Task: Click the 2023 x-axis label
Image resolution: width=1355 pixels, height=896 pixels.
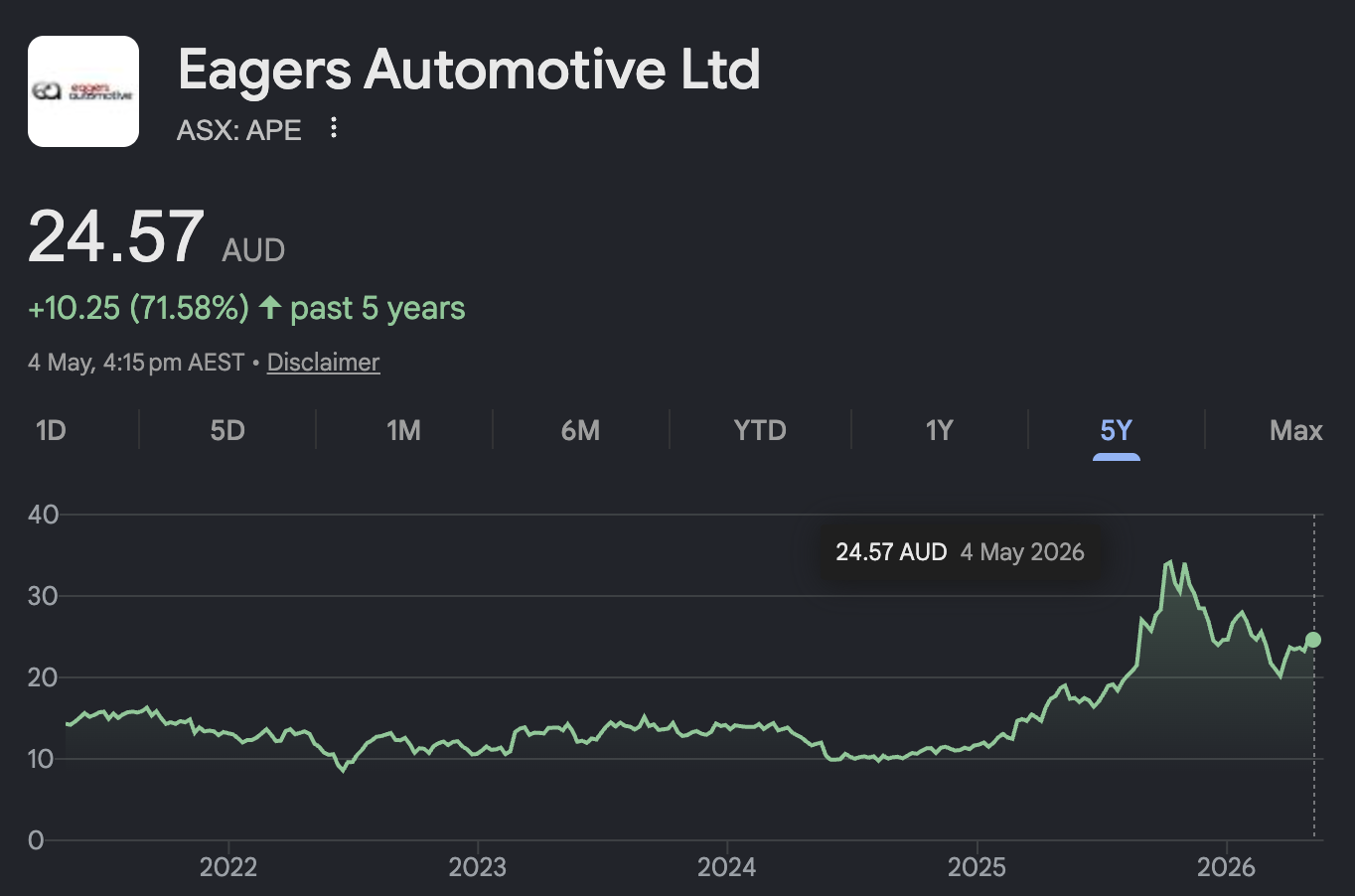Action: pos(477,867)
